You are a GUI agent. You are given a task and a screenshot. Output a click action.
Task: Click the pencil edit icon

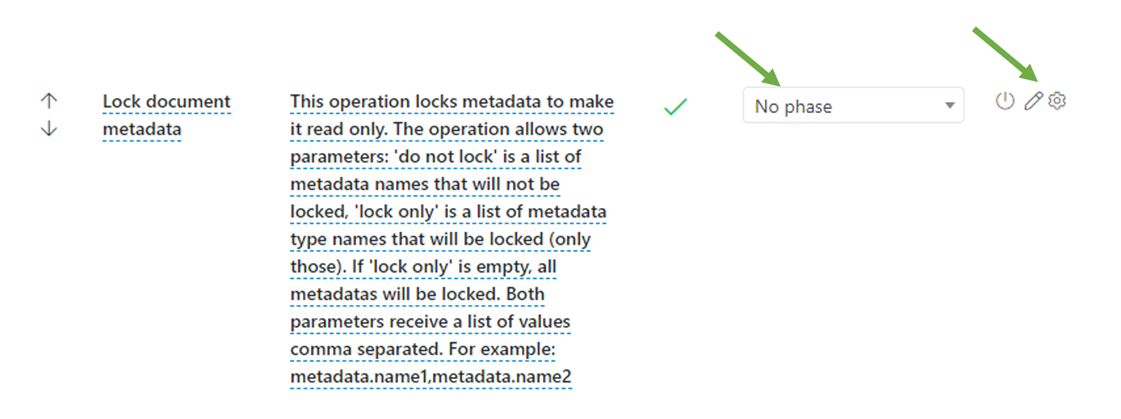click(1034, 101)
